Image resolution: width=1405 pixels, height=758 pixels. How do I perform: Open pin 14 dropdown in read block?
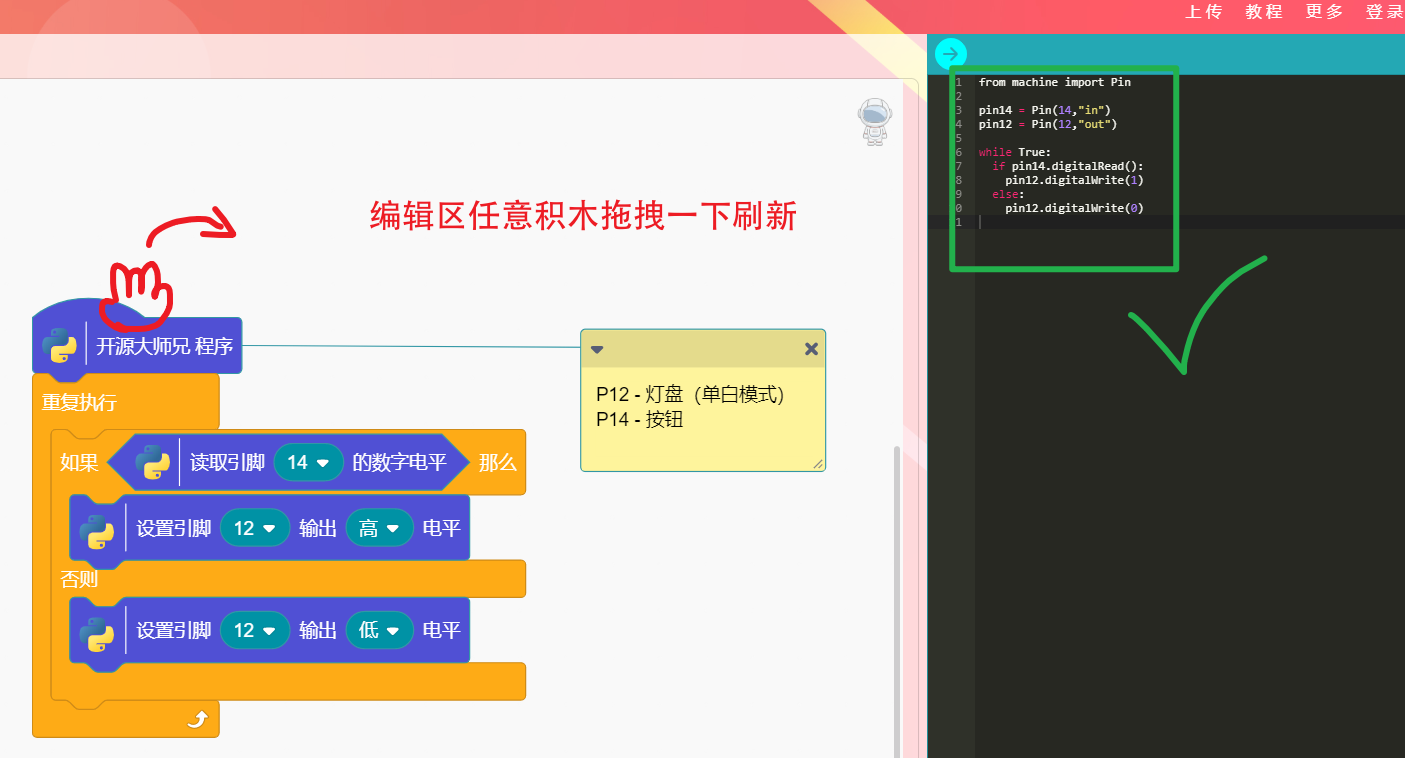[x=308, y=462]
